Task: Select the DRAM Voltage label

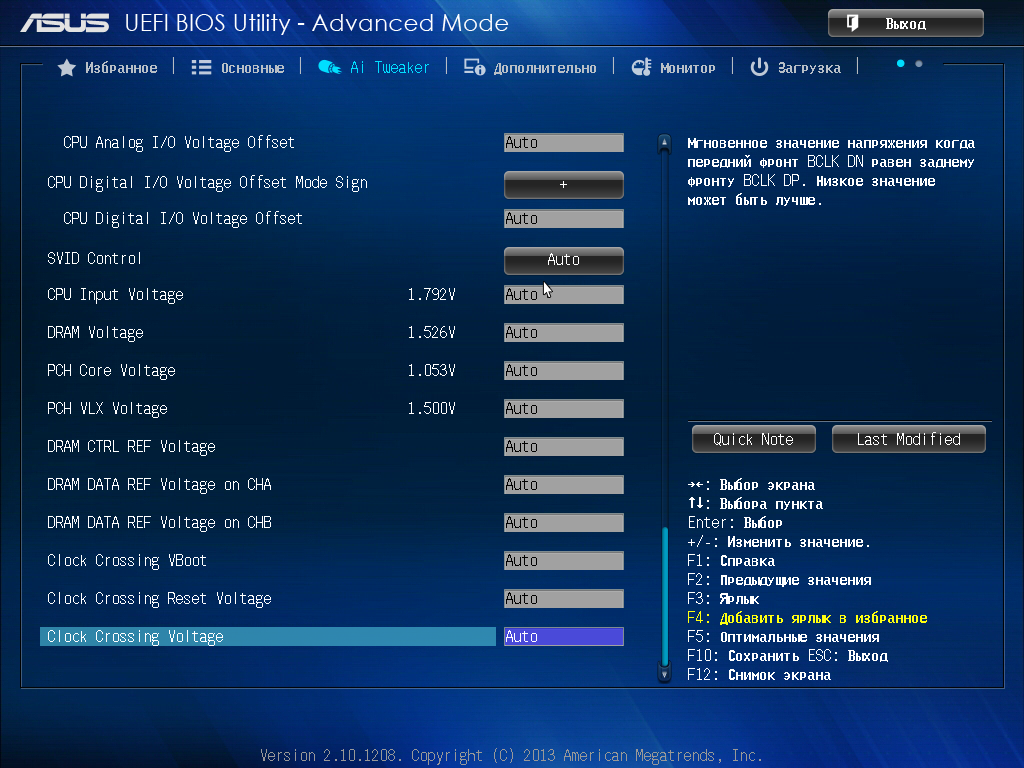Action: coord(95,333)
